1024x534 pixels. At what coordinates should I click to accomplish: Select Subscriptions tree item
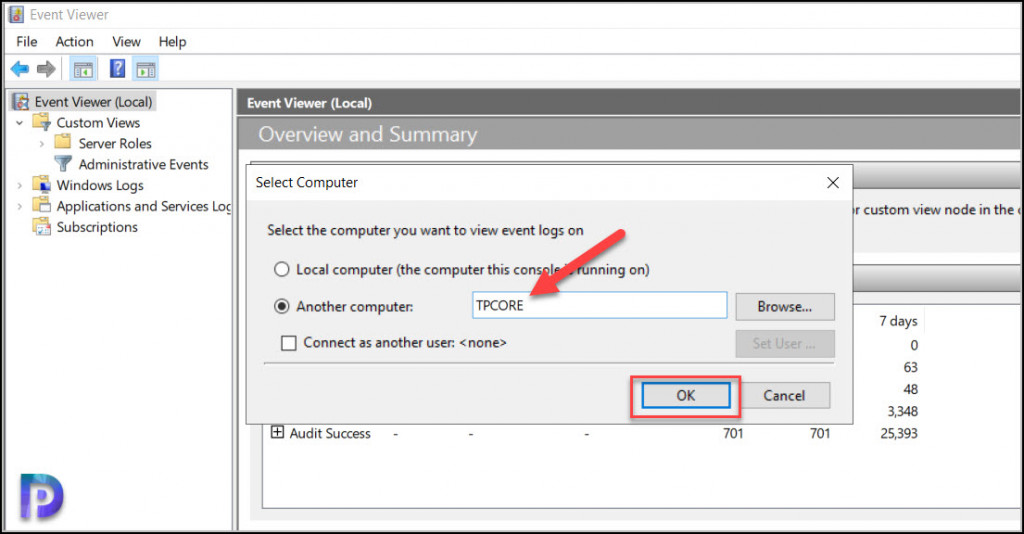point(97,227)
